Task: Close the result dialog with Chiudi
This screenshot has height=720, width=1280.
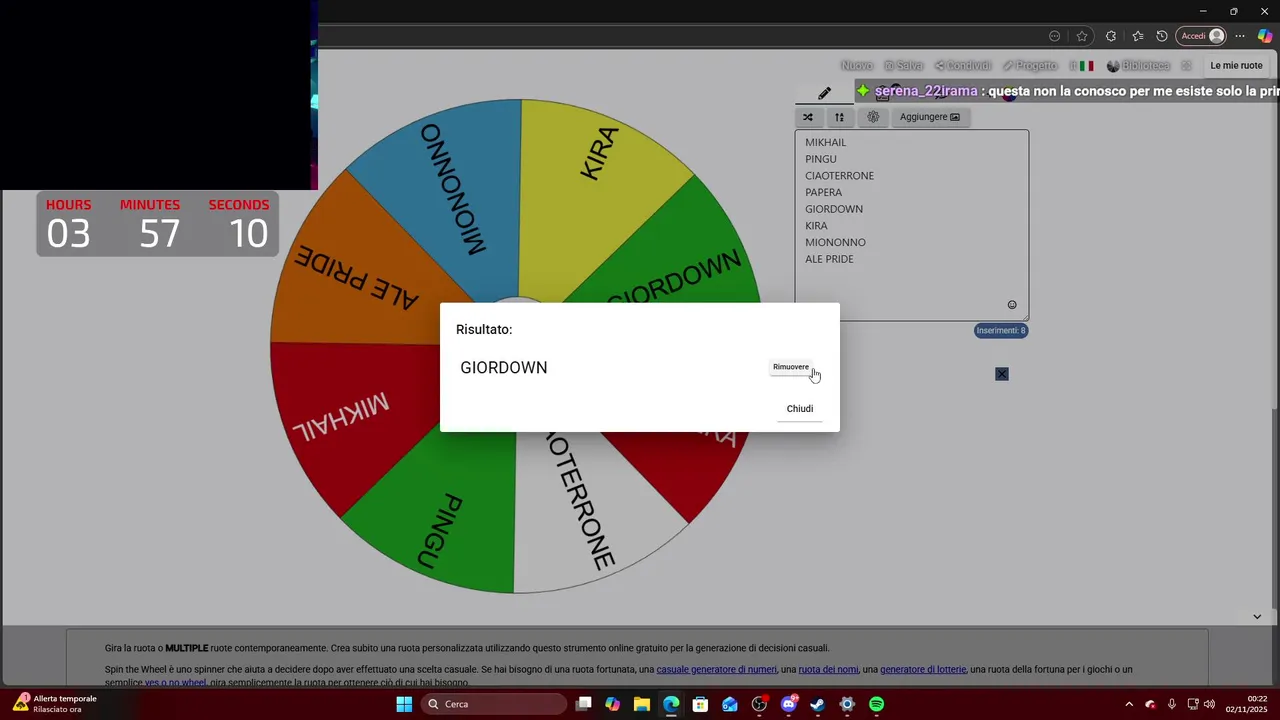Action: point(800,409)
